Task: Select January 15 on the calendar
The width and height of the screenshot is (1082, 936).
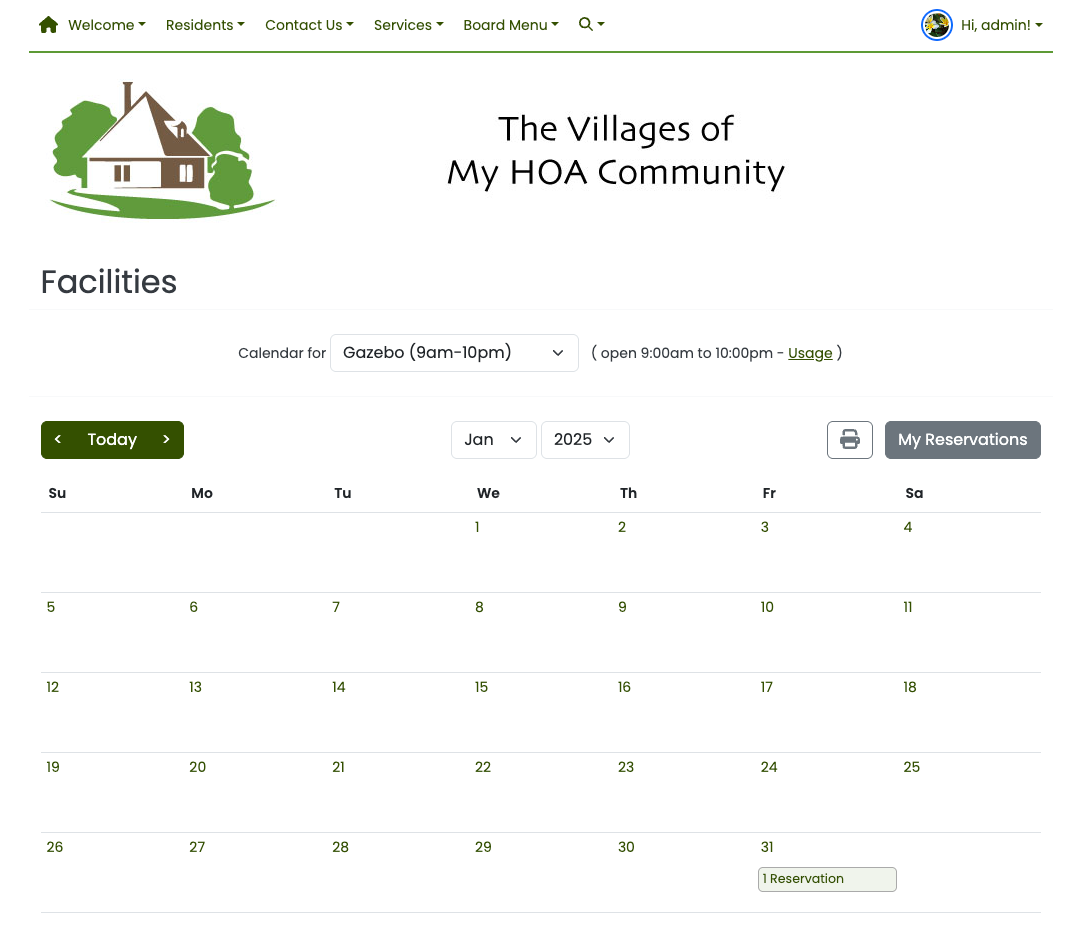Action: click(483, 687)
